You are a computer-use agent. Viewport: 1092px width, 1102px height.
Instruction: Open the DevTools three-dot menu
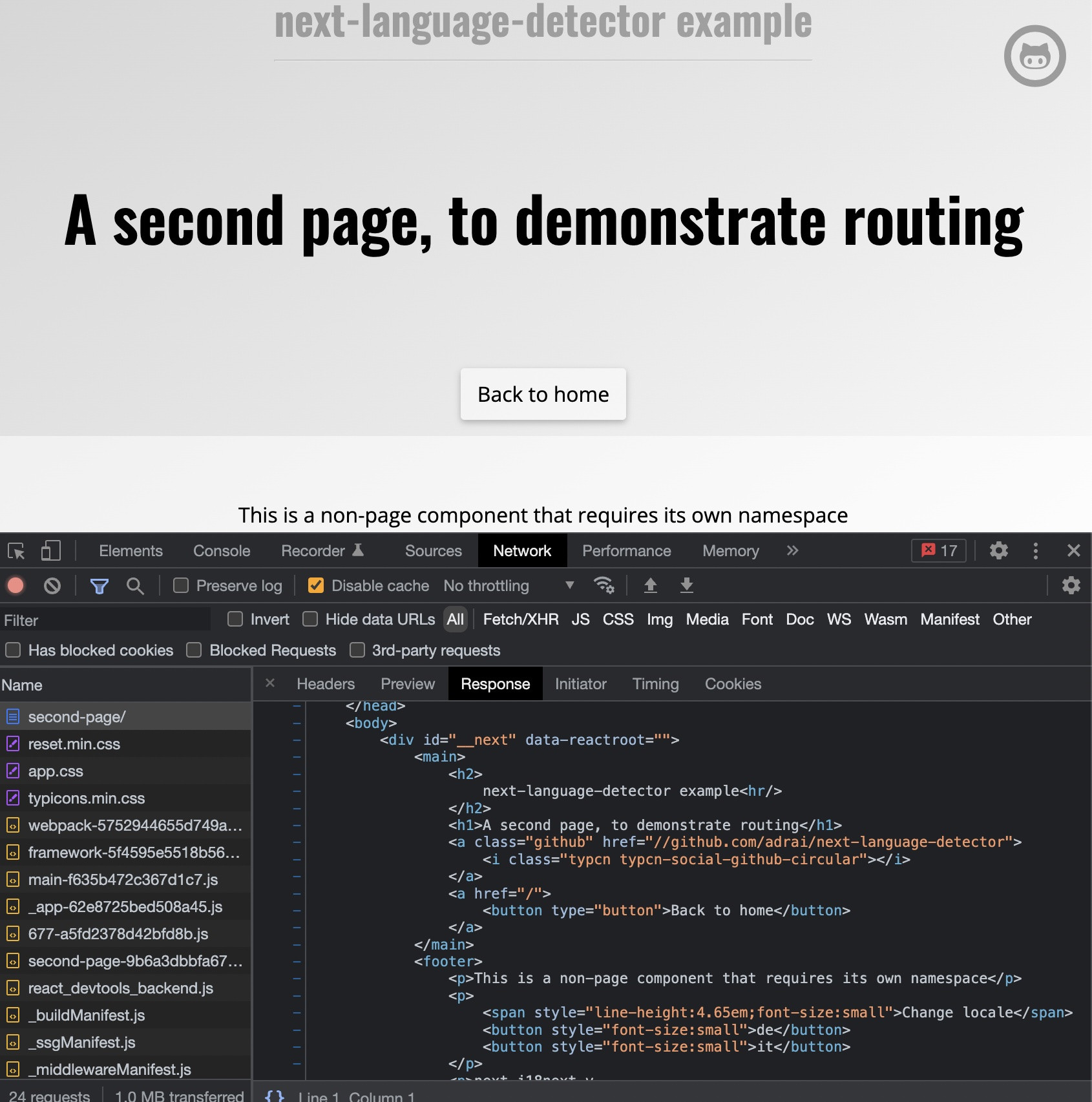[x=1035, y=551]
